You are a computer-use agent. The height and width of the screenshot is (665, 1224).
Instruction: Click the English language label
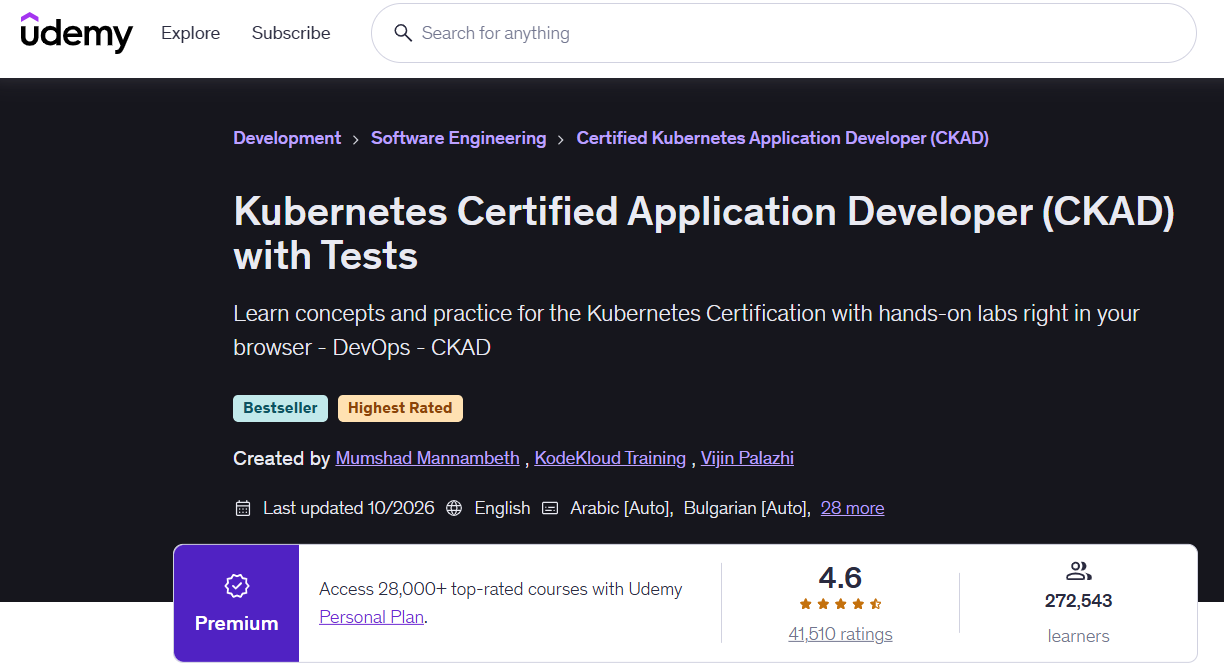(502, 508)
